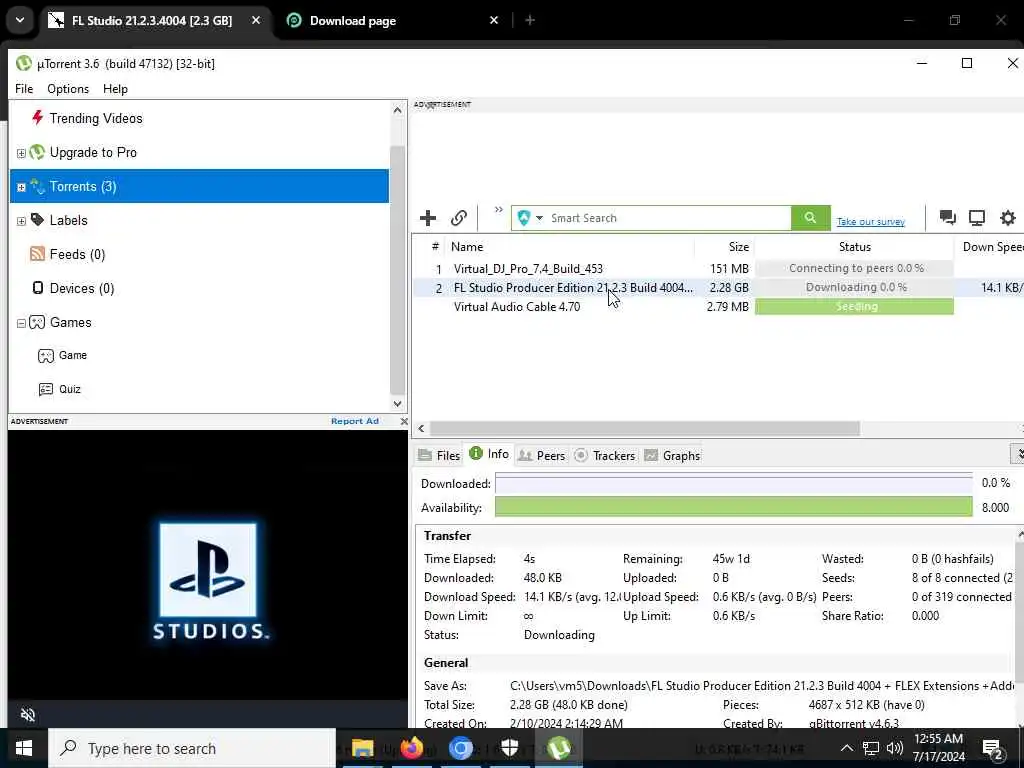Image resolution: width=1024 pixels, height=768 pixels.
Task: Select Devices (0) in sidebar
Action: [73, 288]
